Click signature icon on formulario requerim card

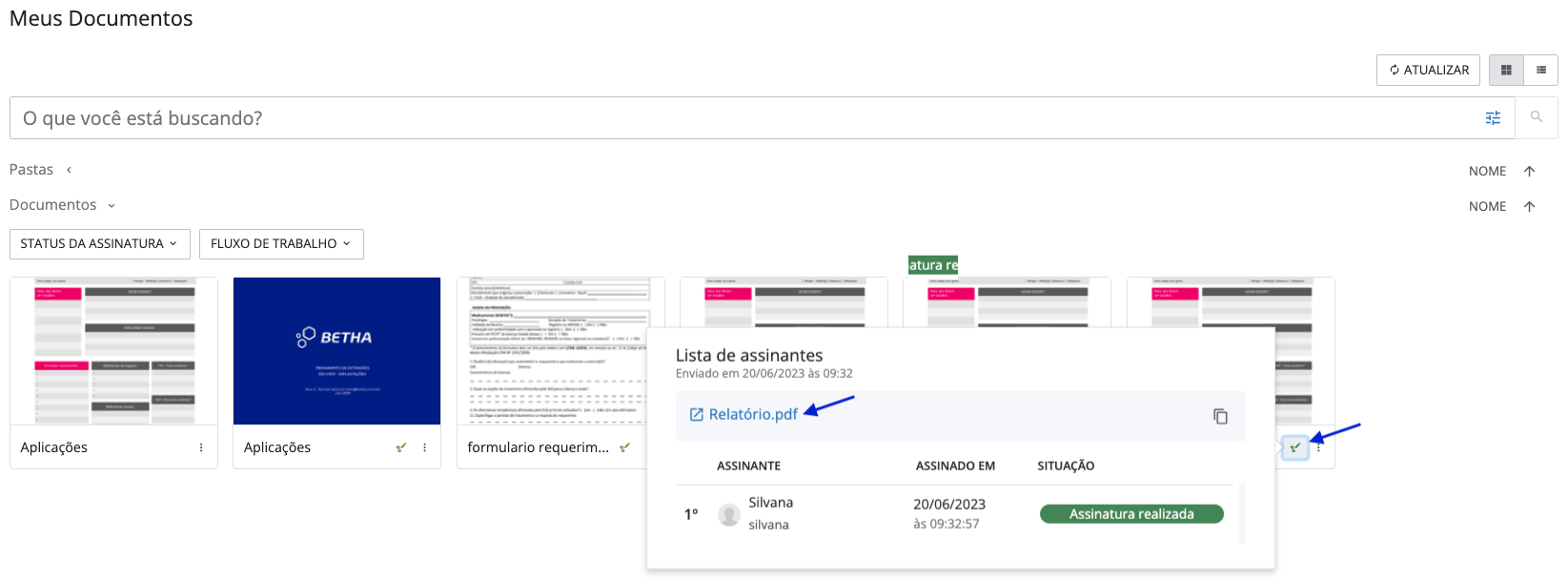pyautogui.click(x=624, y=447)
